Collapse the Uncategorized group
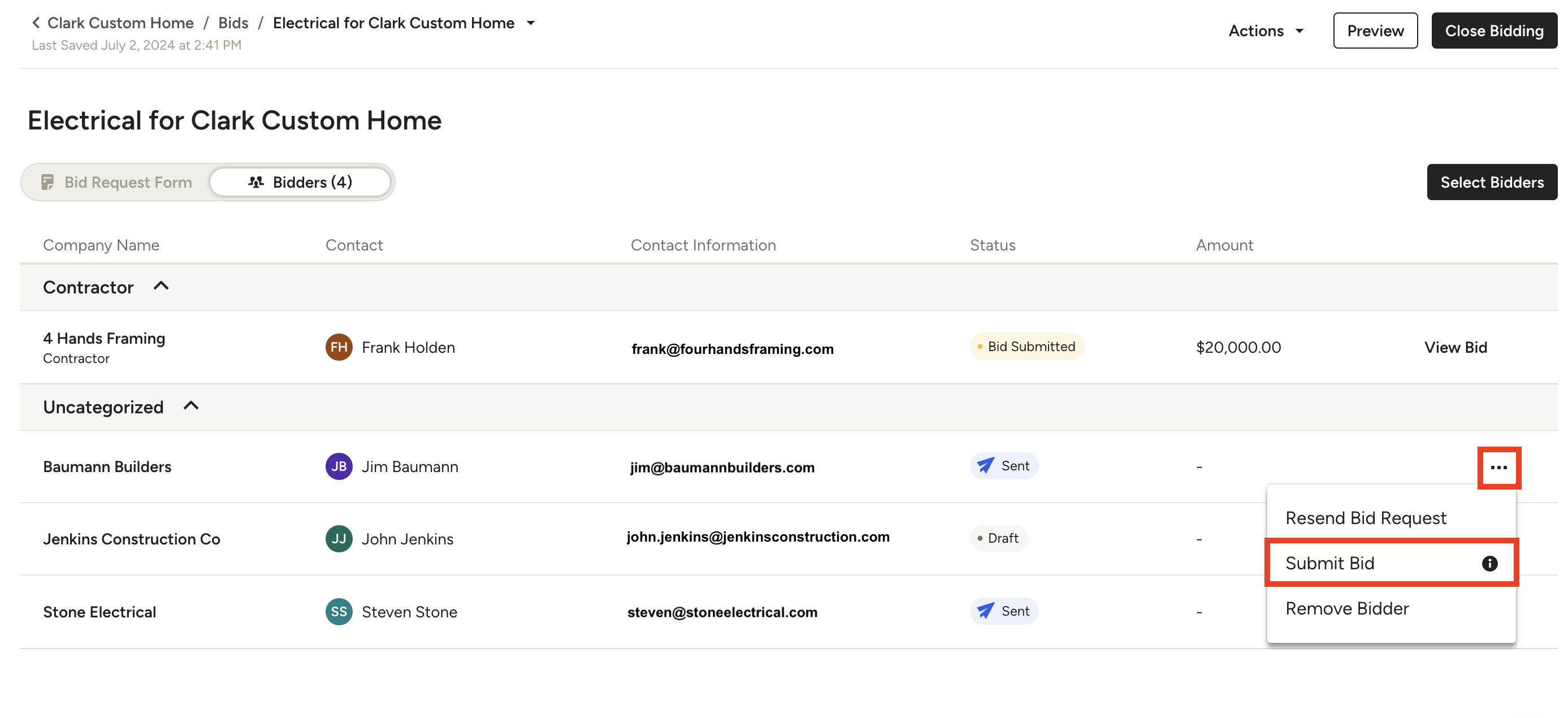 coord(191,406)
